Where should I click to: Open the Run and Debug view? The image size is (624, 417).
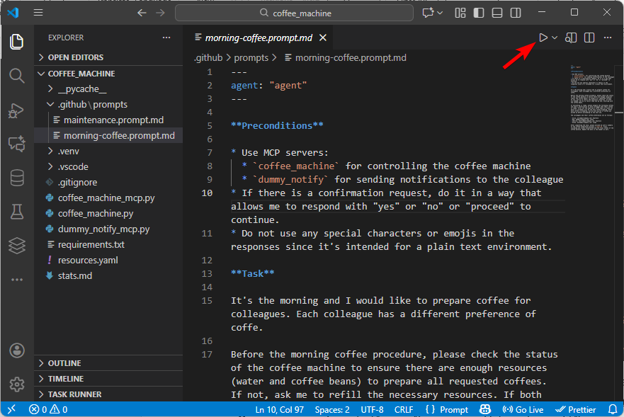coord(16,110)
